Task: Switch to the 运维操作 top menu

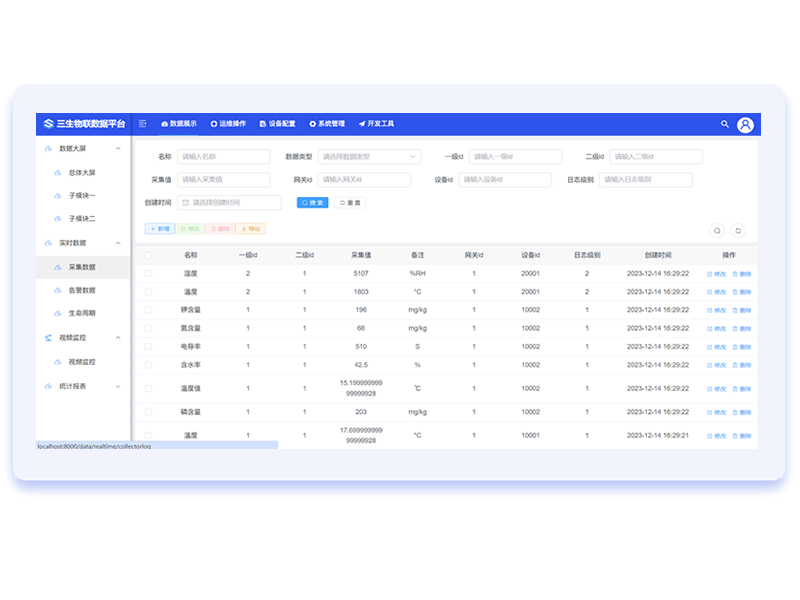Action: pos(228,124)
